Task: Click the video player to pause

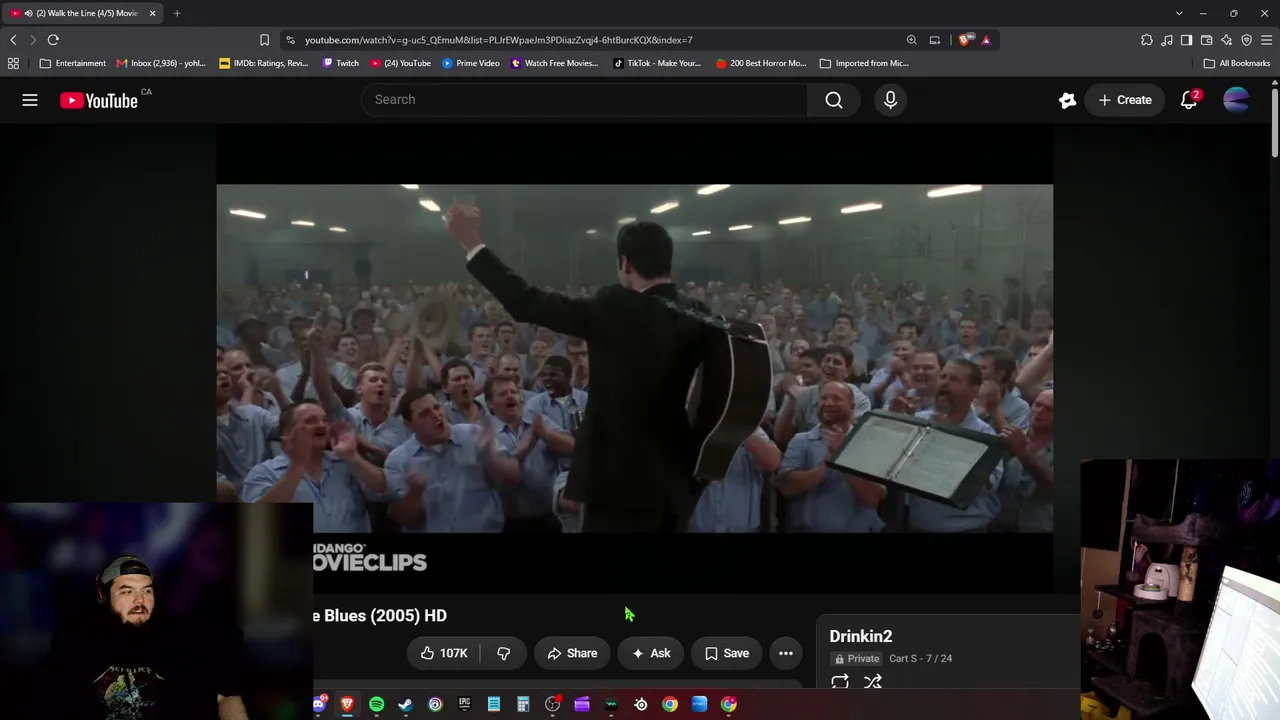Action: click(x=635, y=358)
